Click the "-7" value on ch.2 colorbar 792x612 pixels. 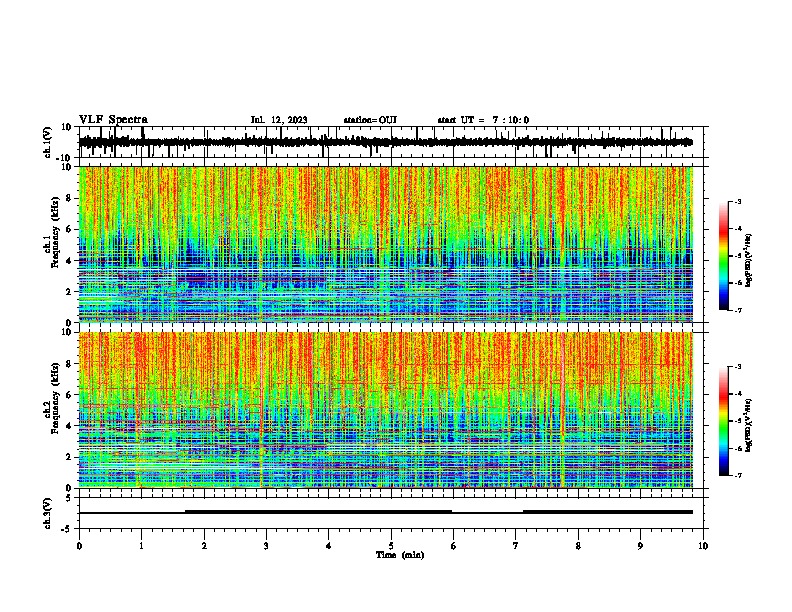pyautogui.click(x=738, y=475)
